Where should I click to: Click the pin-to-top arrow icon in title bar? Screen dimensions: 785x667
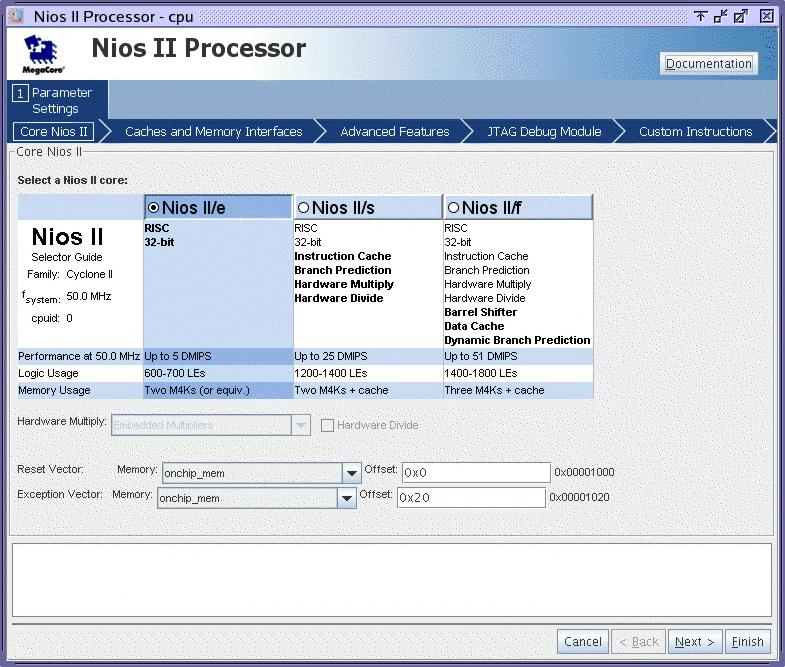(700, 16)
